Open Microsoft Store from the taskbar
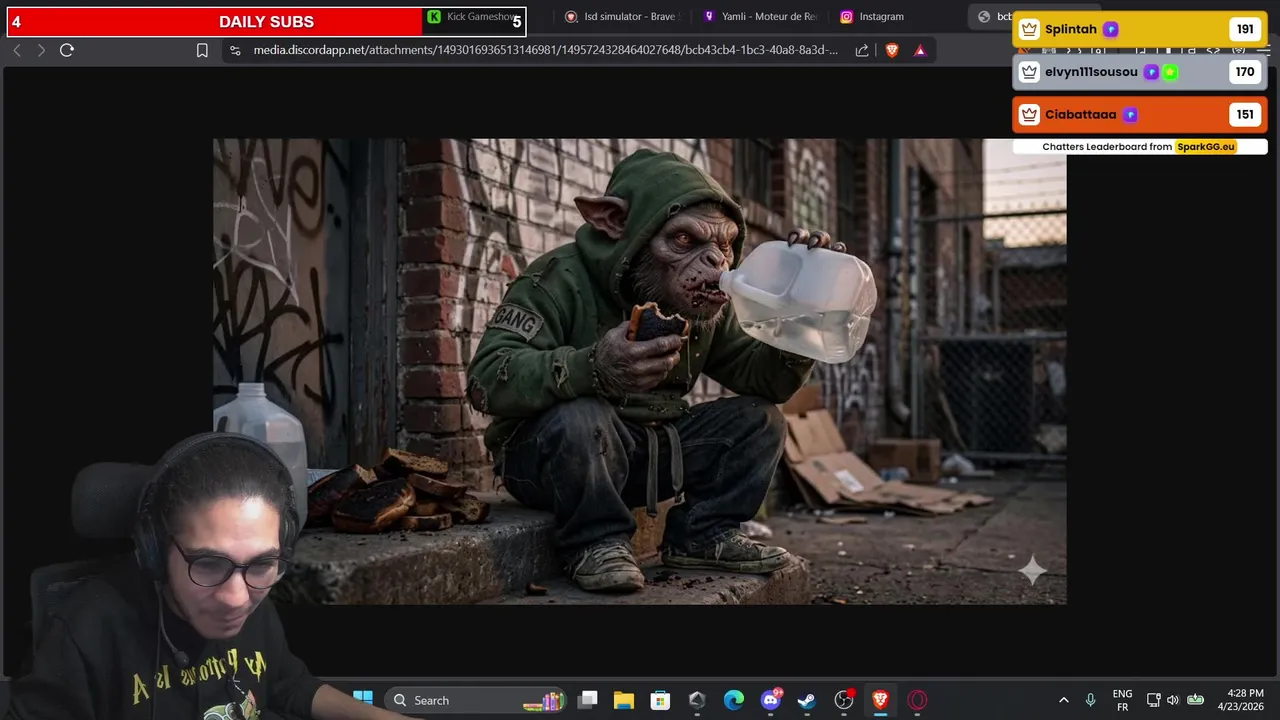 click(x=660, y=700)
